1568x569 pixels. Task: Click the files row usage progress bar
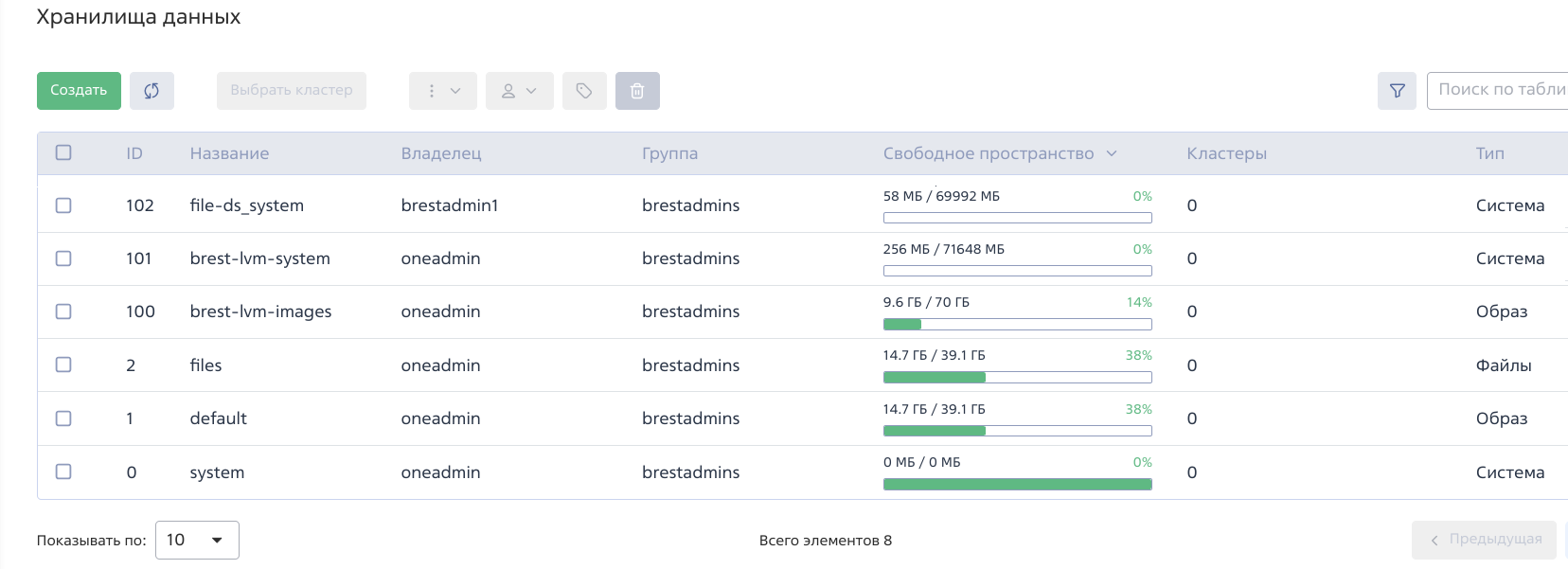[1017, 378]
